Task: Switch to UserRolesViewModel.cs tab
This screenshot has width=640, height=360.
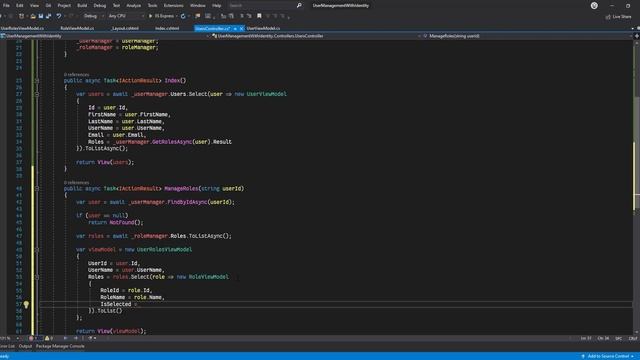Action: pos(22,28)
